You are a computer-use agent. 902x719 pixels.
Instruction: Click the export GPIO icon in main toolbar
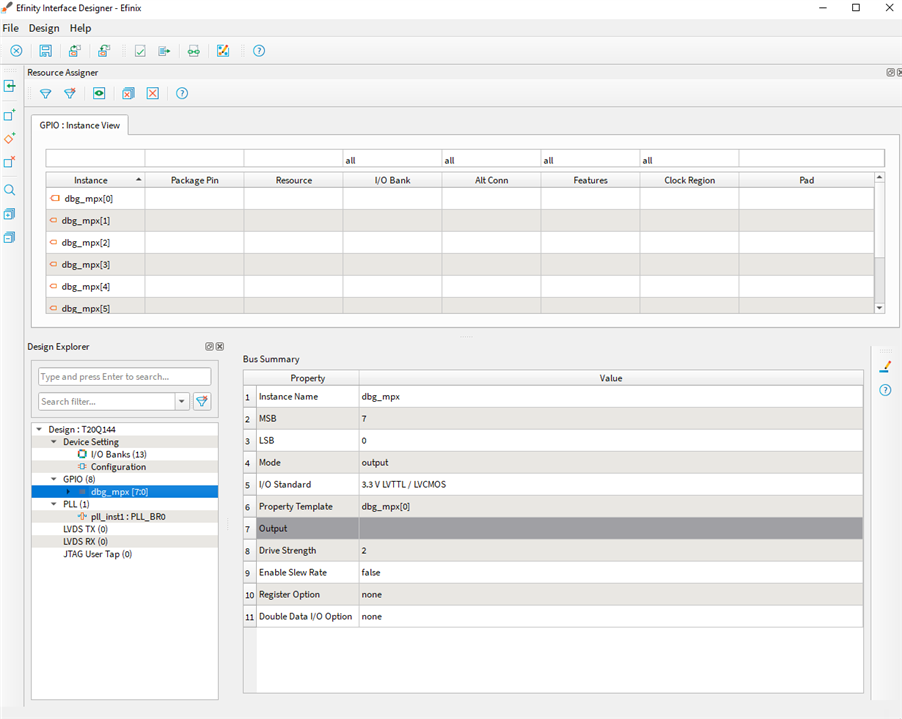[x=104, y=51]
